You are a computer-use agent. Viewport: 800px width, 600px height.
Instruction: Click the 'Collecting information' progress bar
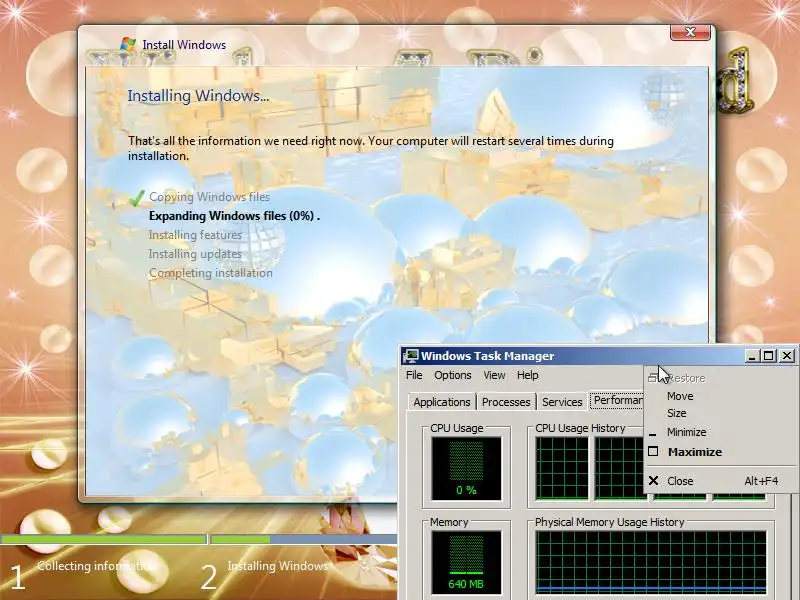[104, 539]
